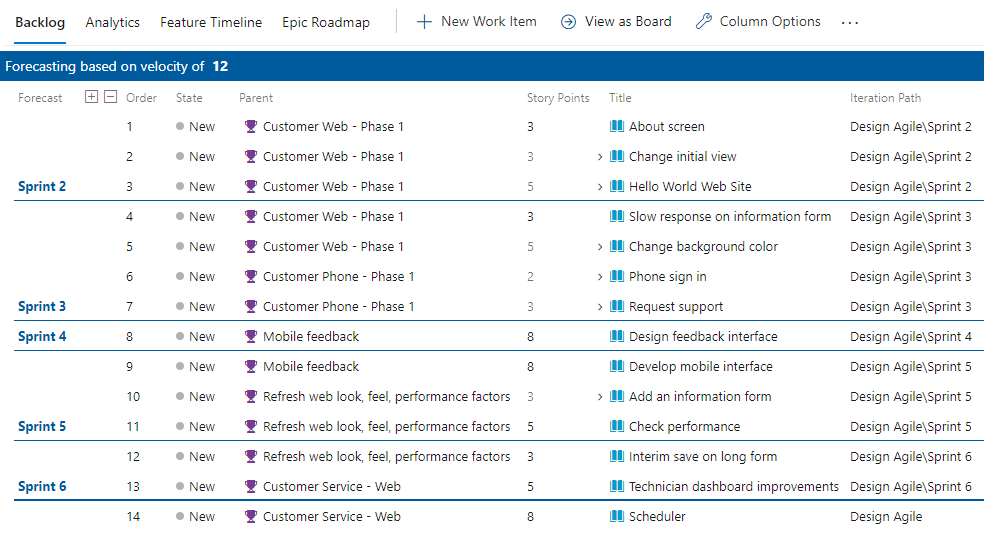The image size is (984, 534).
Task: Open Column Options
Action: pyautogui.click(x=758, y=22)
